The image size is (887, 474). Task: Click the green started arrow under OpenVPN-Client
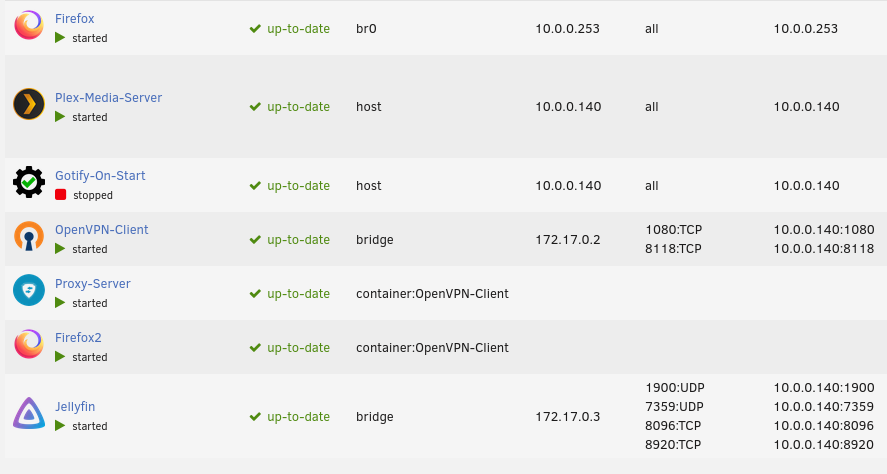coord(60,248)
